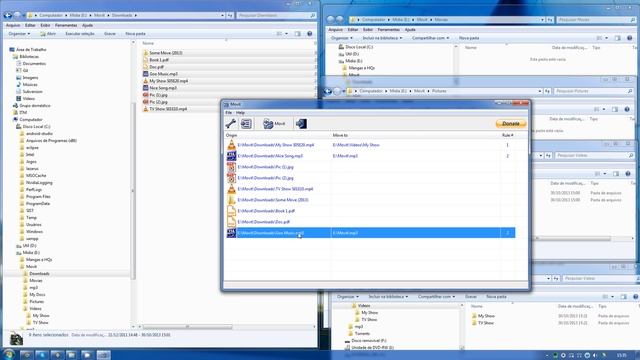The height and width of the screenshot is (360, 640).
Task: Select Área de Trabalho in navigation tree
Action: (31, 49)
